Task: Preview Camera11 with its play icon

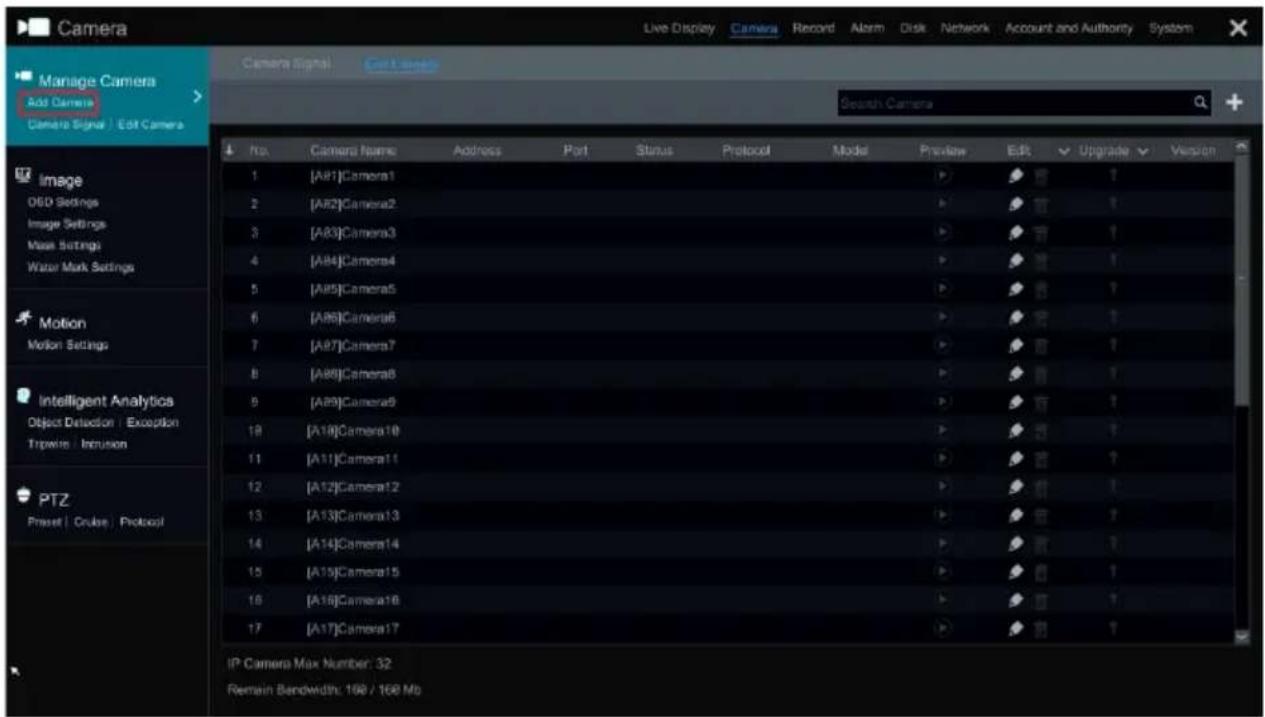Action: (x=943, y=458)
